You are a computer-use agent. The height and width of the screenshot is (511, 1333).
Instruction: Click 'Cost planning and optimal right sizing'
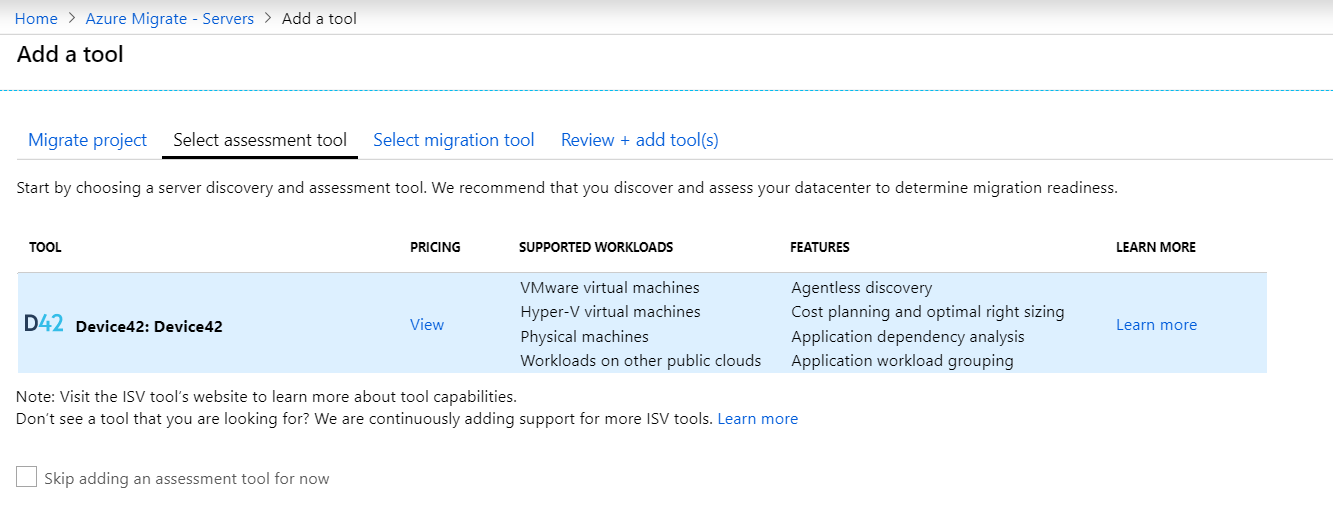pos(928,311)
